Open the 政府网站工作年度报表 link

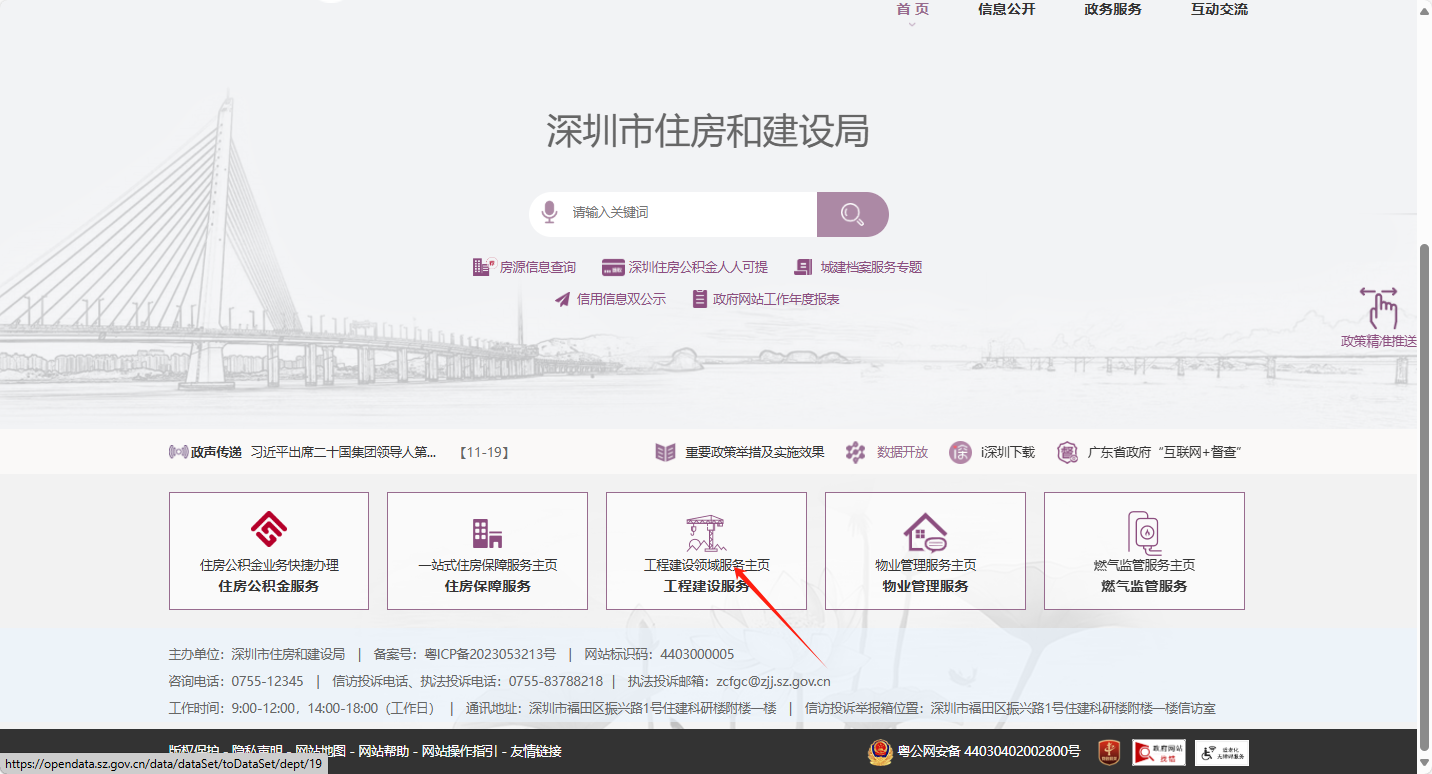[776, 299]
